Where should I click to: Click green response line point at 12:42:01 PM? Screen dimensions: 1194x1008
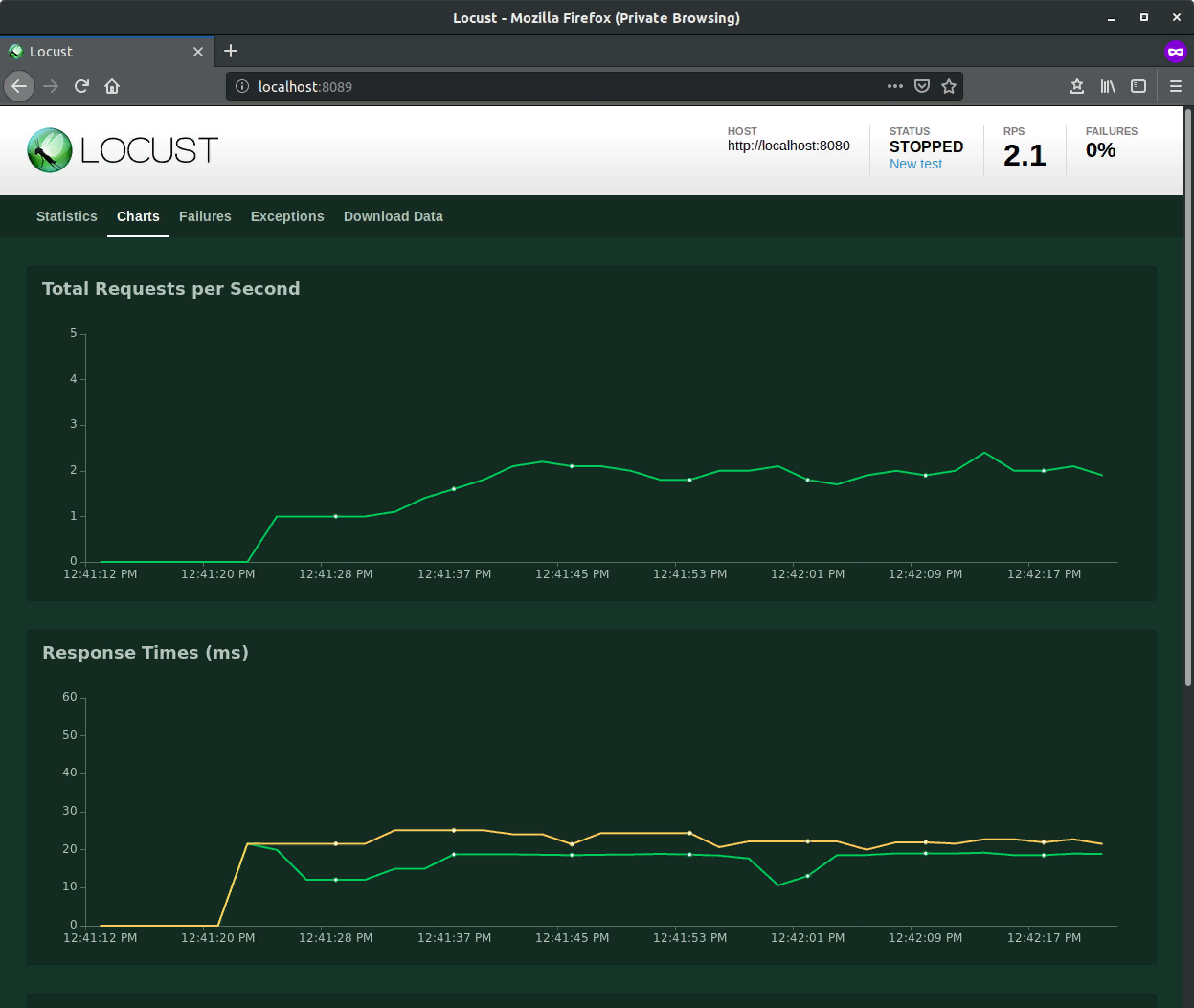[807, 875]
